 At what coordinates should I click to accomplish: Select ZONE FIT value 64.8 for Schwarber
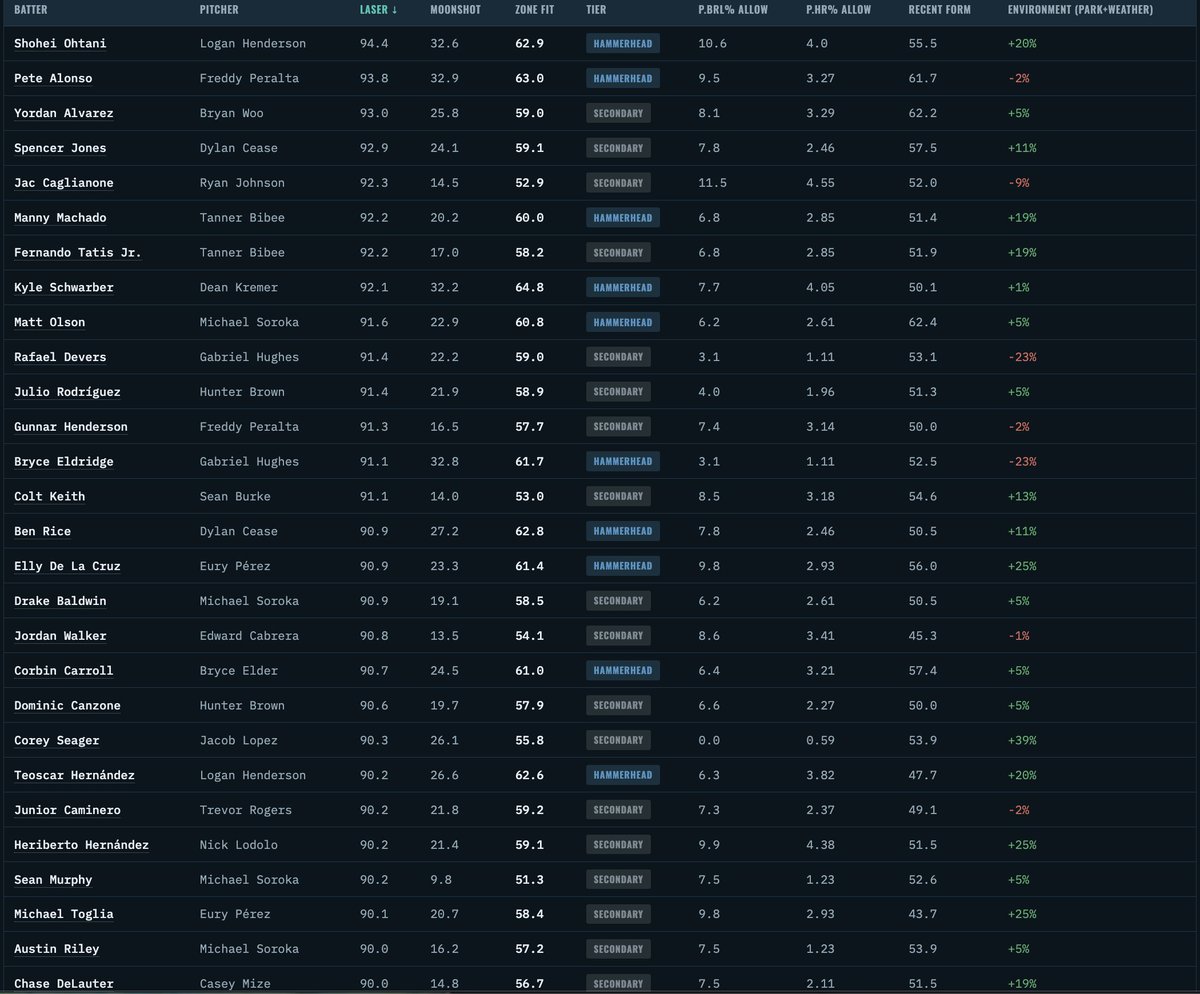coord(530,288)
